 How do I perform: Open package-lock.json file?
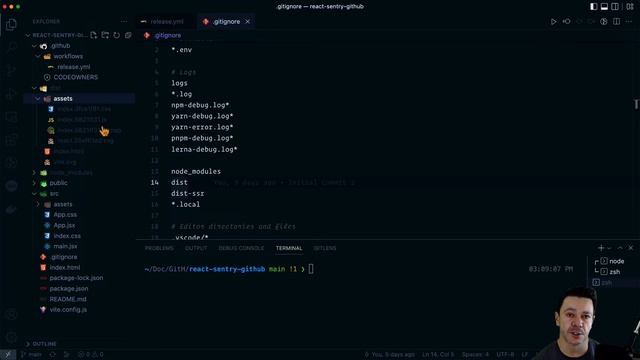pos(76,278)
